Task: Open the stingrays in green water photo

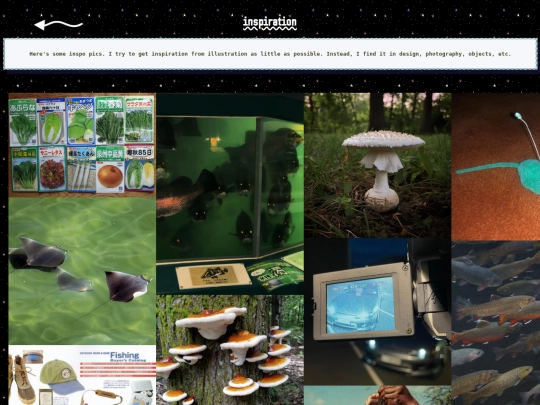Action: coord(82,271)
